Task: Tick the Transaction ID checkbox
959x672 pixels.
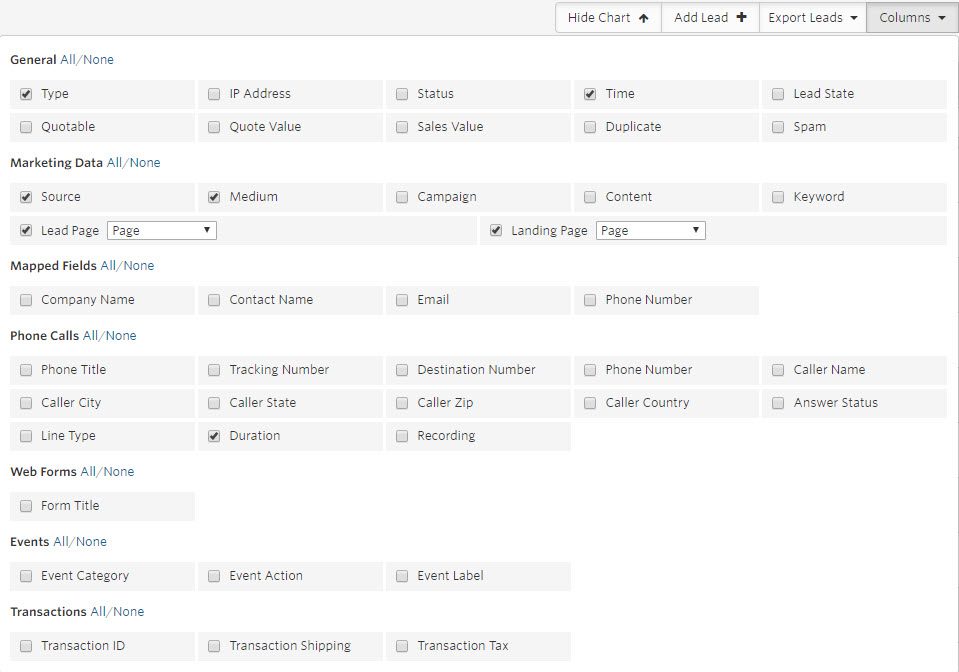Action: 26,646
